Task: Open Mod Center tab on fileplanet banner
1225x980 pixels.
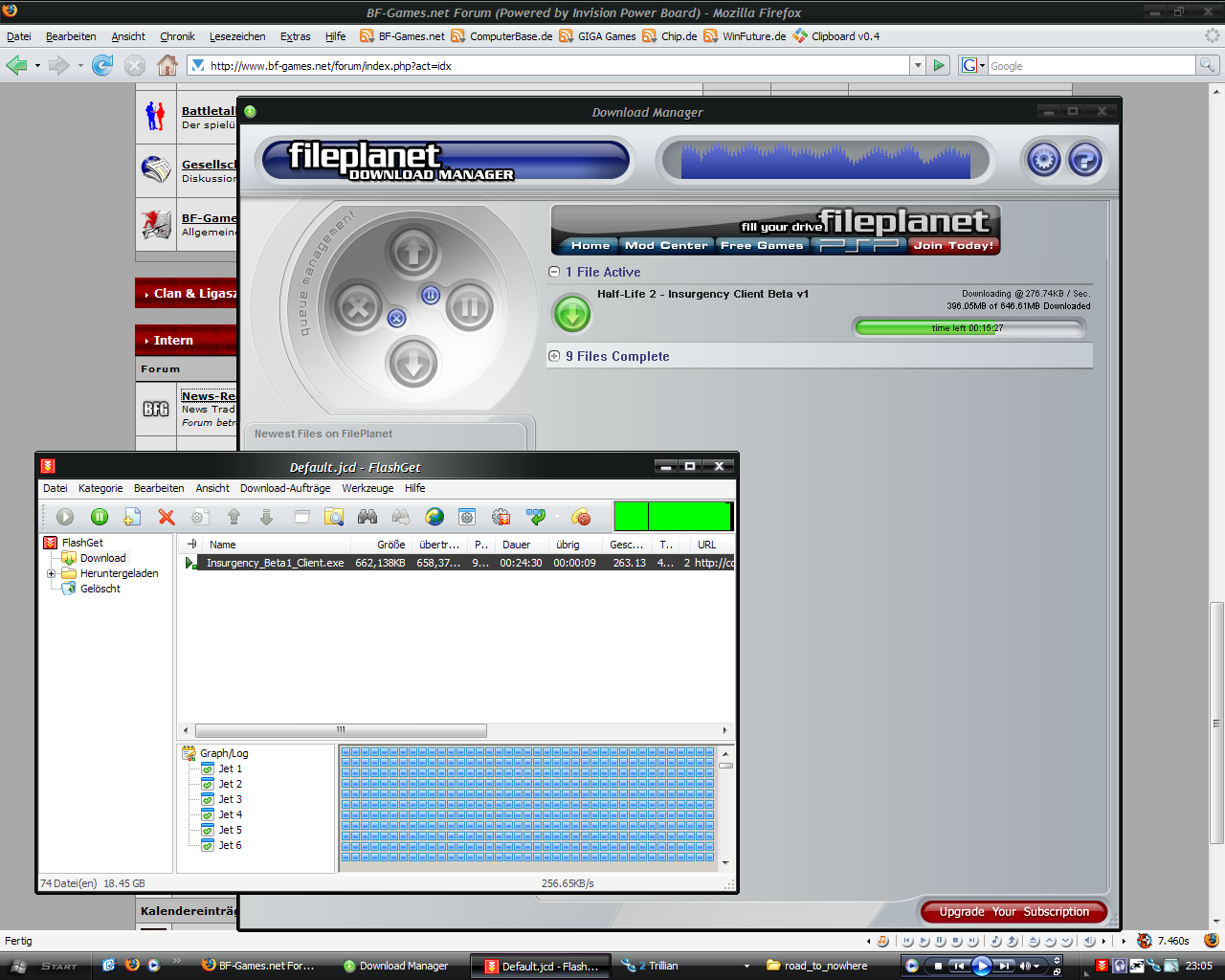Action: tap(666, 245)
